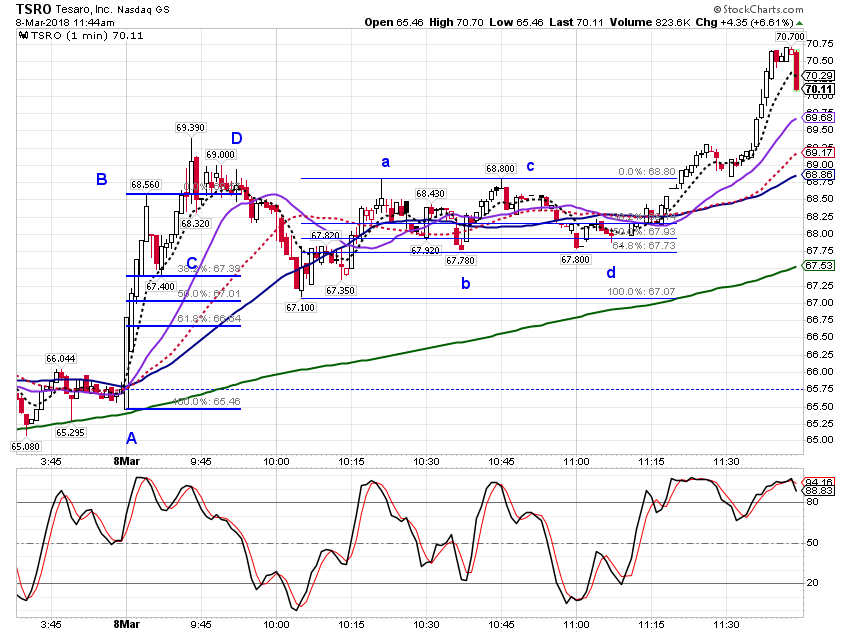Select the Volume 823.6K reading
Viewport: 850px width, 633px height.
pos(650,22)
